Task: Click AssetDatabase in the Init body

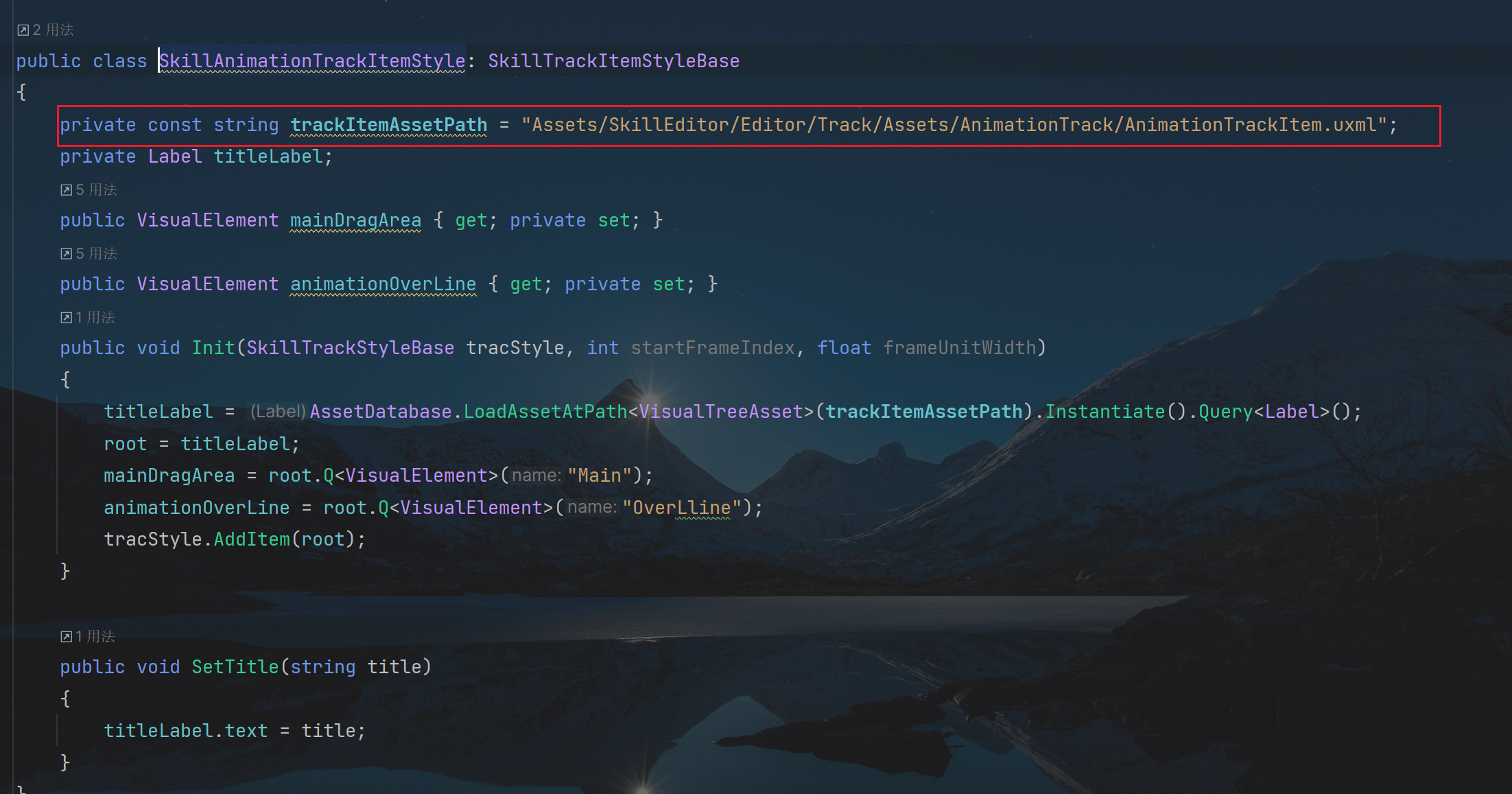Action: coord(381,412)
